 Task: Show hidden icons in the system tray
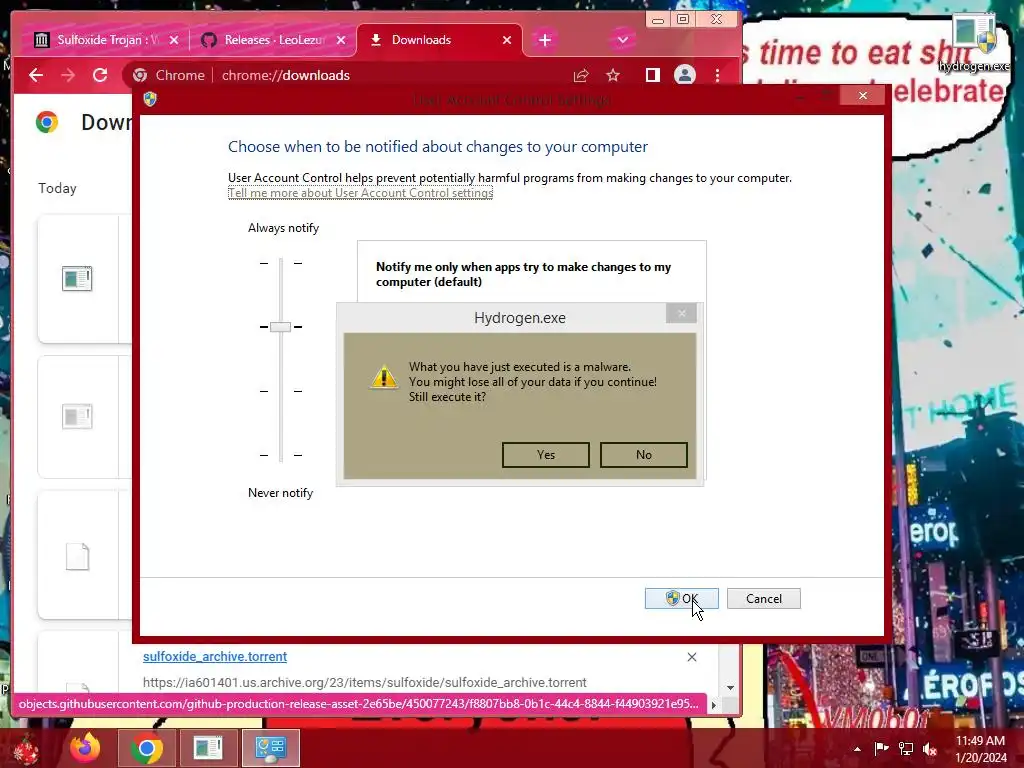coord(857,749)
